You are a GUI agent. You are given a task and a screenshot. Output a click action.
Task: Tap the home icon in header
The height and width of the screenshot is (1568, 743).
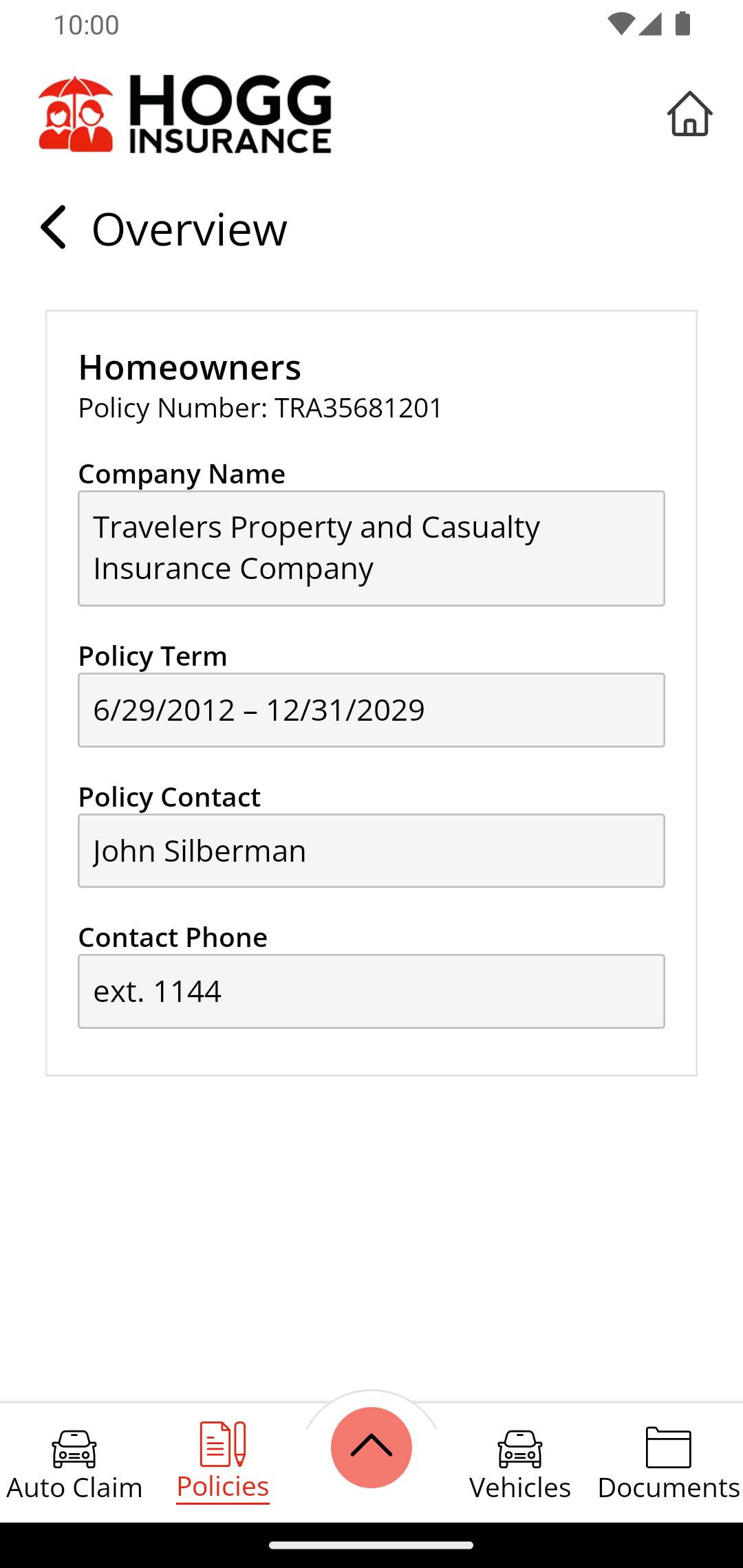689,114
